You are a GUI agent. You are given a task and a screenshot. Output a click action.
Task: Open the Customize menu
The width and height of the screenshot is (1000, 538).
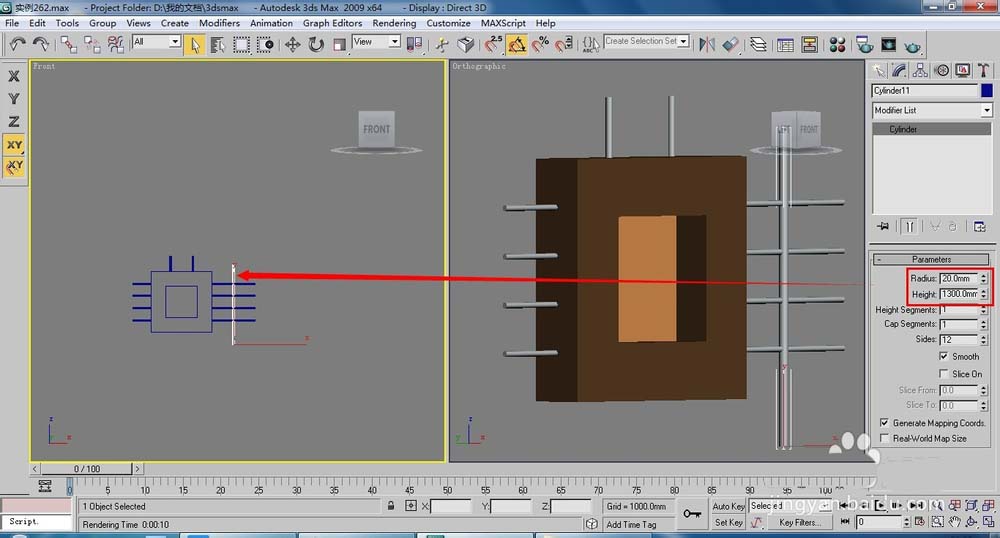448,23
